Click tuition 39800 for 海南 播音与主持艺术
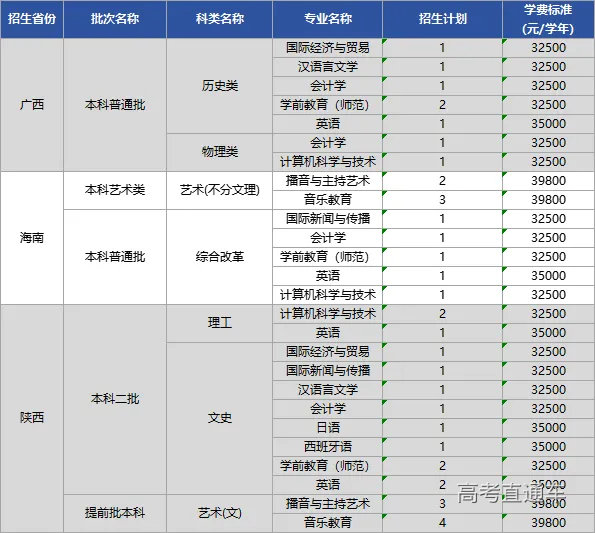 click(548, 181)
